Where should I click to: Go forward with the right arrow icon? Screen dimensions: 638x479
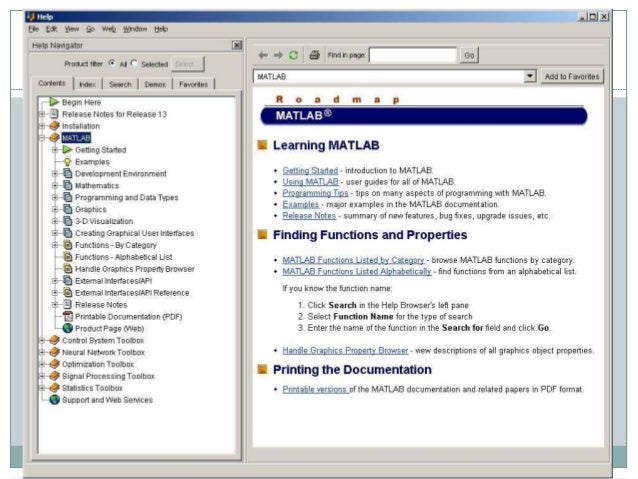[x=278, y=55]
